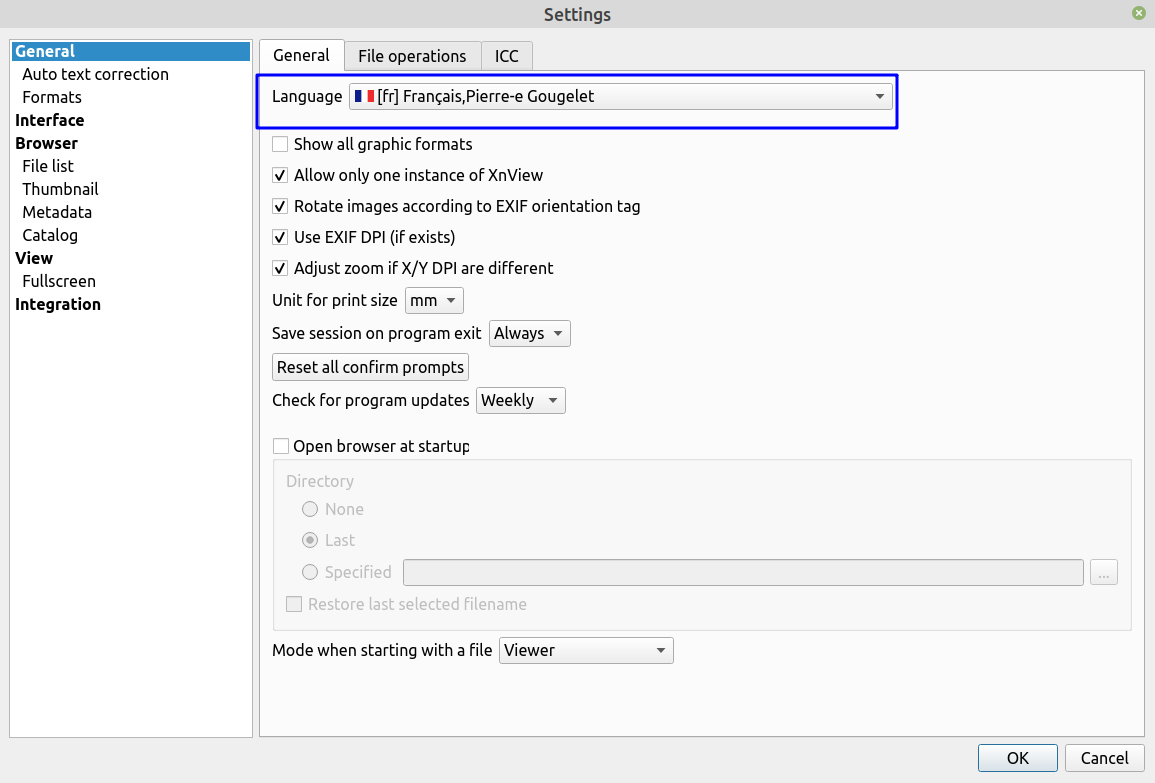Cancel the Settings dialog
The image size is (1155, 783).
[1104, 758]
